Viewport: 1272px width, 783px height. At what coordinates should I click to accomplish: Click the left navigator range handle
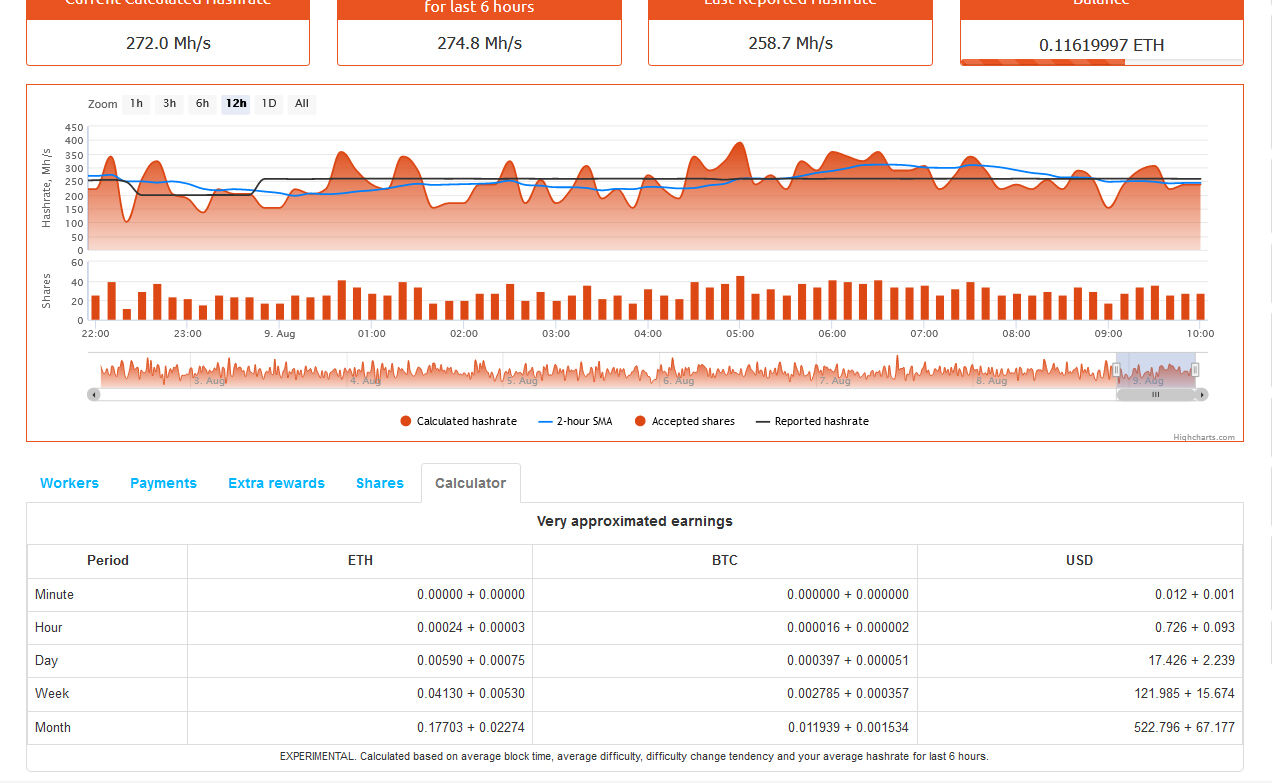[1117, 370]
